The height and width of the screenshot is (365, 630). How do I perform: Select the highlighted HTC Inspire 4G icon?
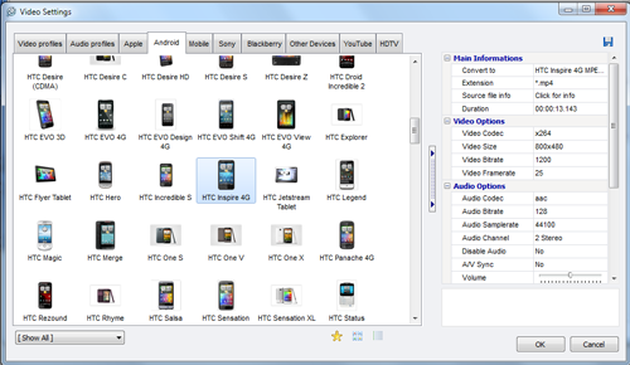pyautogui.click(x=226, y=175)
